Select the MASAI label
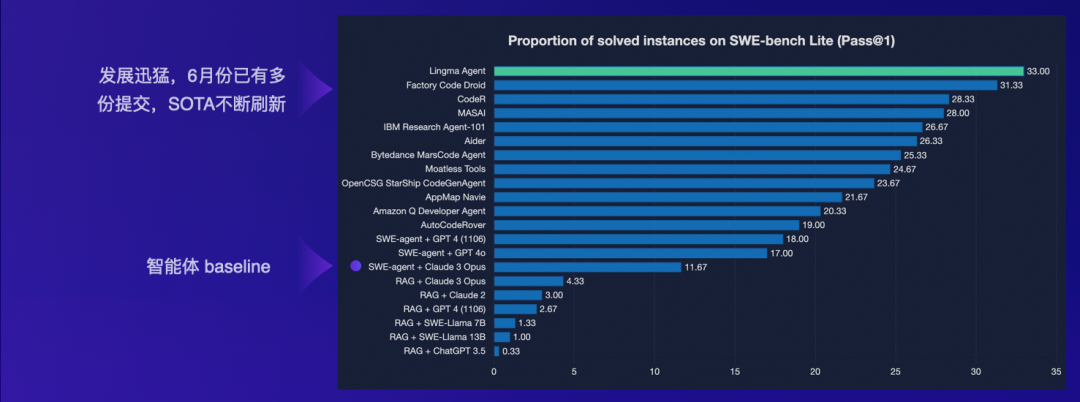Screen dimensions: 1080x402 [470, 113]
